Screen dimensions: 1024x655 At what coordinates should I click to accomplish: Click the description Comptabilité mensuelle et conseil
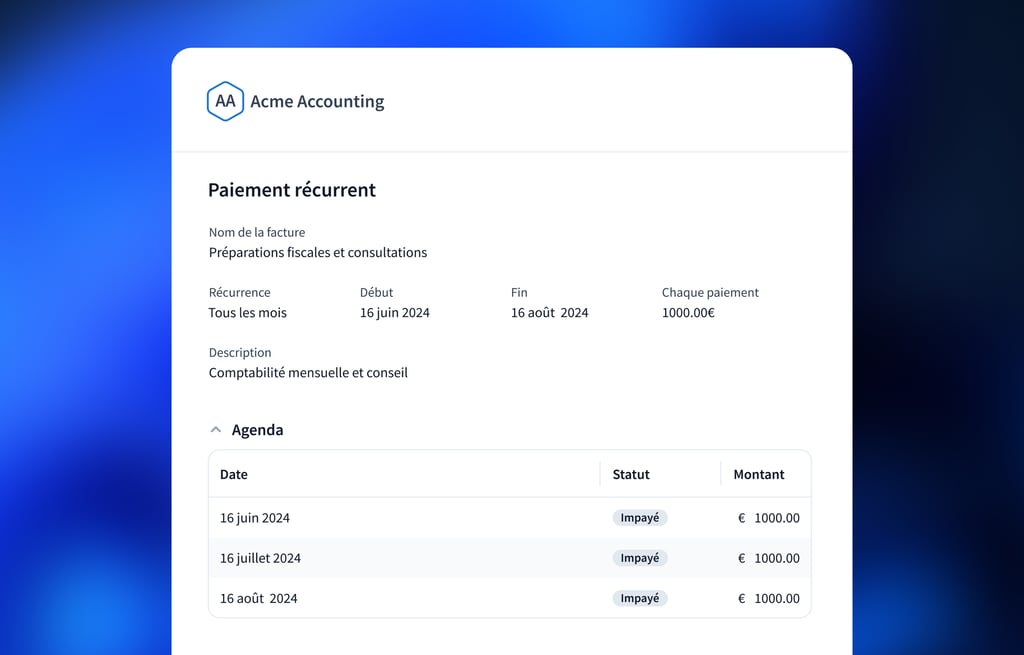(308, 373)
